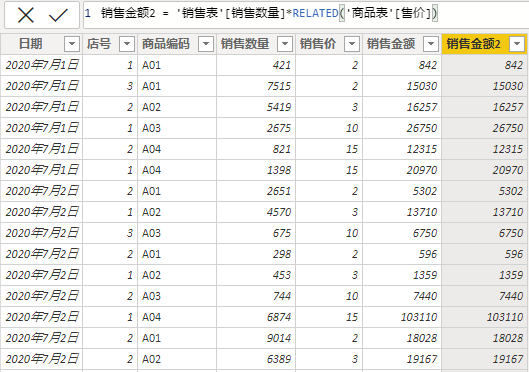The image size is (529, 372).
Task: Commit the formula with checkmark icon
Action: coord(58,15)
